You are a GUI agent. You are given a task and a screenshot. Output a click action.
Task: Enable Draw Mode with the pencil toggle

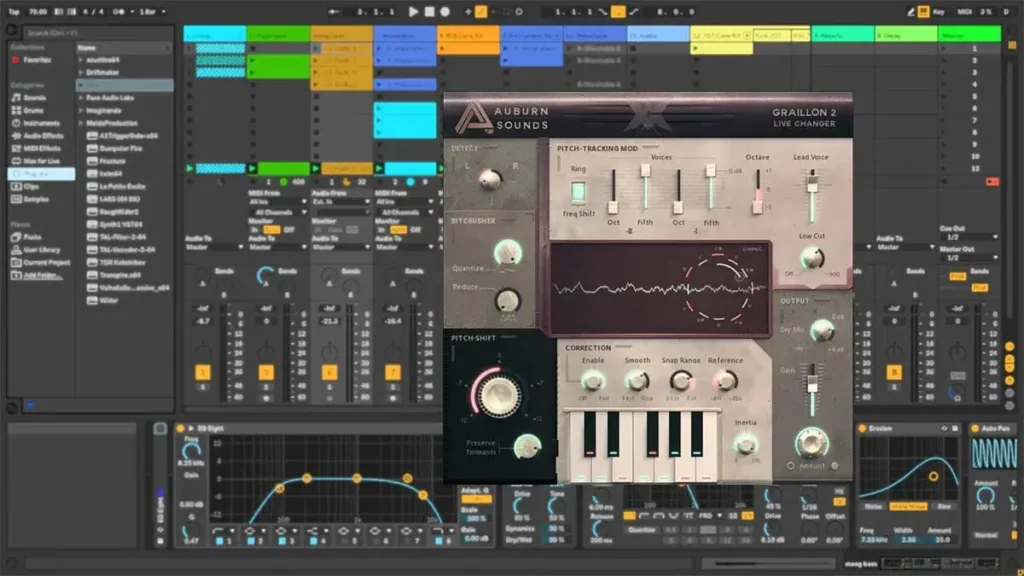909,12
